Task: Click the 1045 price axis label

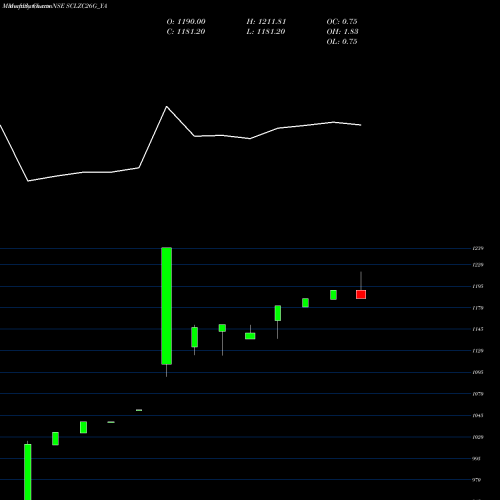Action: tap(478, 416)
